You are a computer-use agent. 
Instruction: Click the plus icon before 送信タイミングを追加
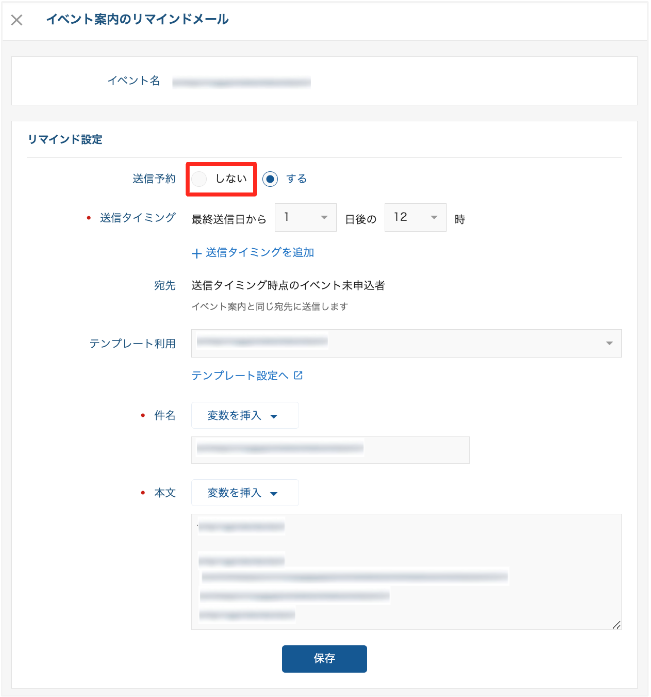[196, 253]
